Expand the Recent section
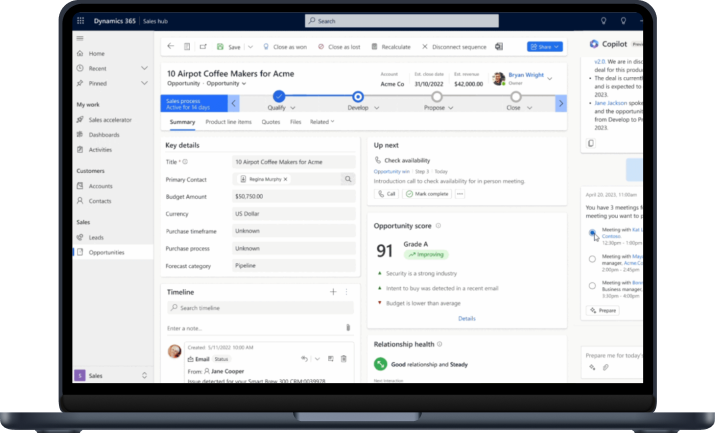This screenshot has height=434, width=715. [144, 68]
